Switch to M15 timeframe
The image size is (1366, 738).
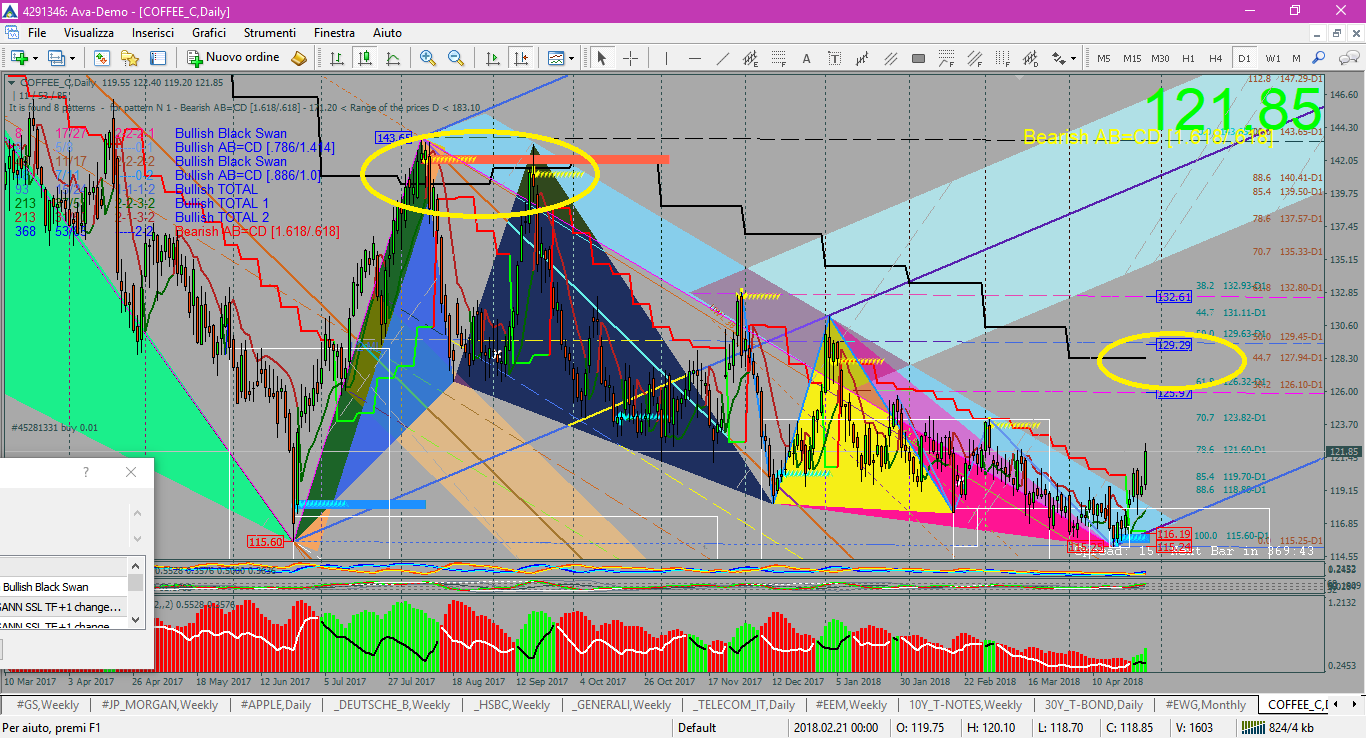click(1132, 58)
